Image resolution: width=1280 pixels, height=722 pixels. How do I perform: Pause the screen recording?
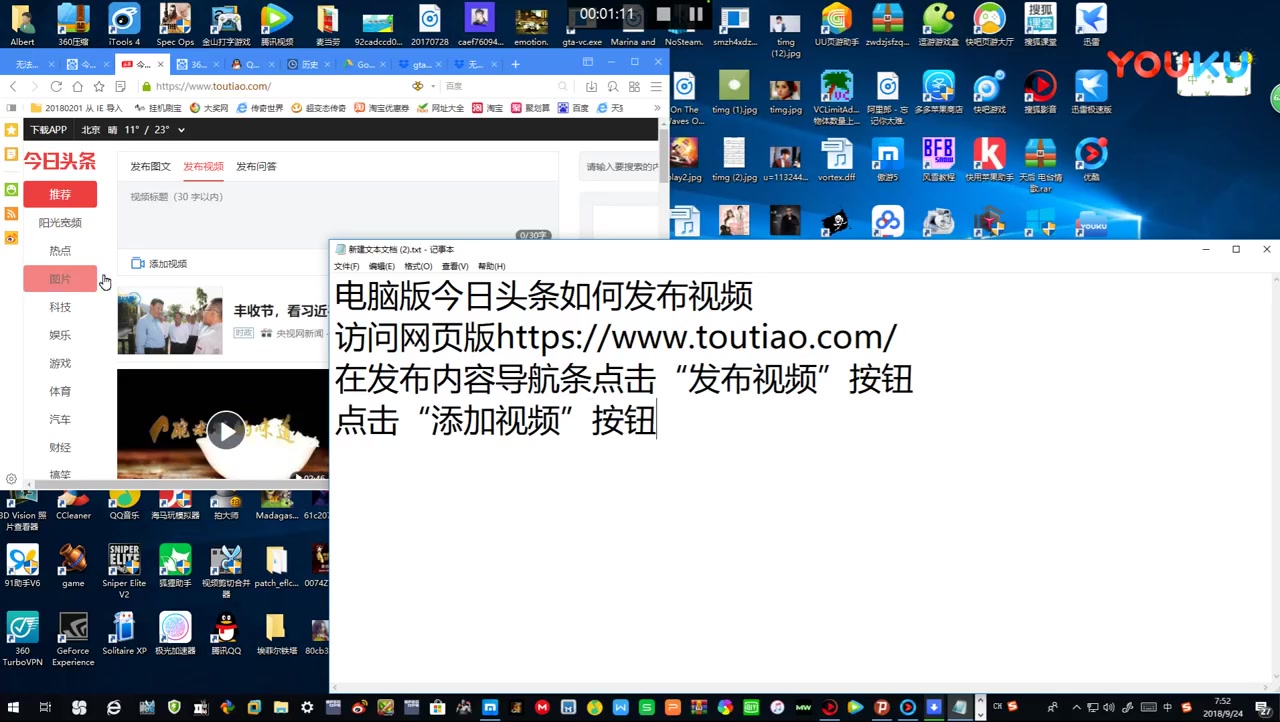point(696,14)
